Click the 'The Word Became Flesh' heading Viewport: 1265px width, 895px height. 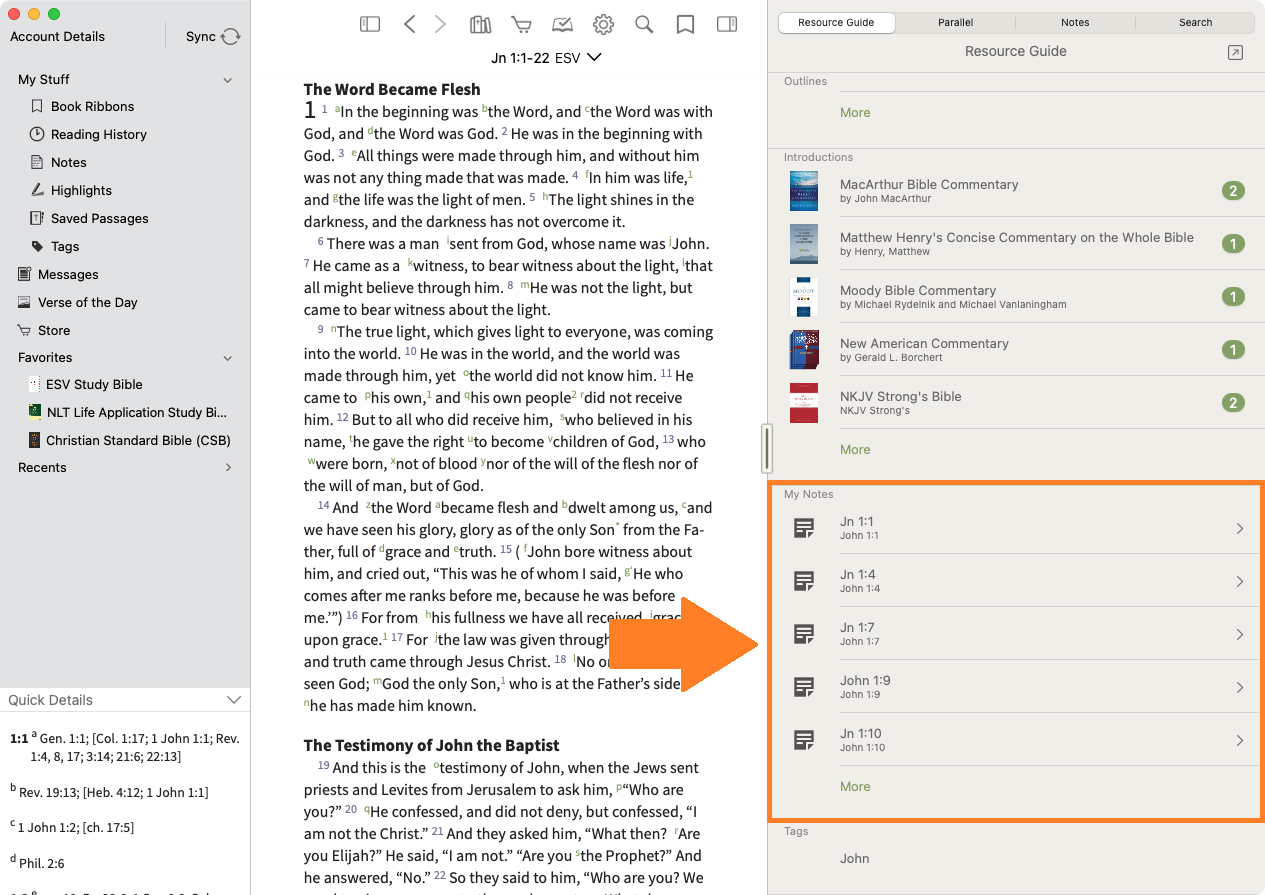point(392,89)
